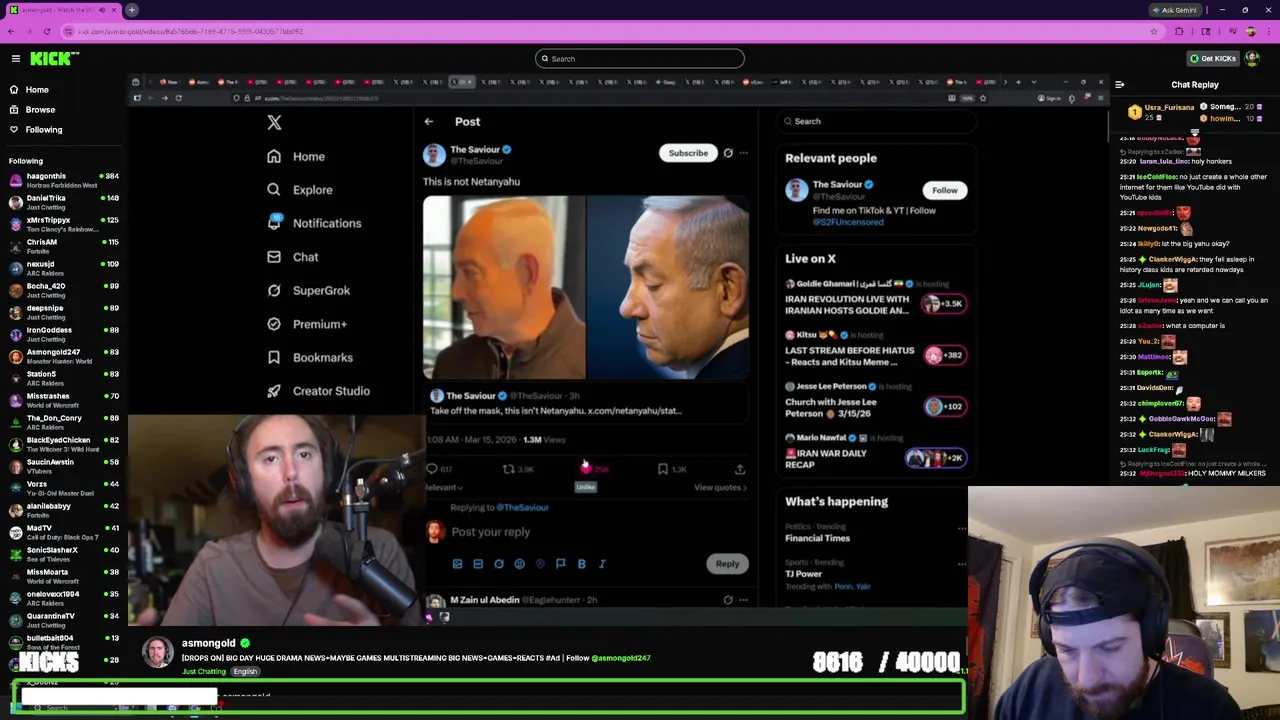Open Iran War Daily Recap stream
Screen dimensions: 1280x720
click(x=876, y=453)
